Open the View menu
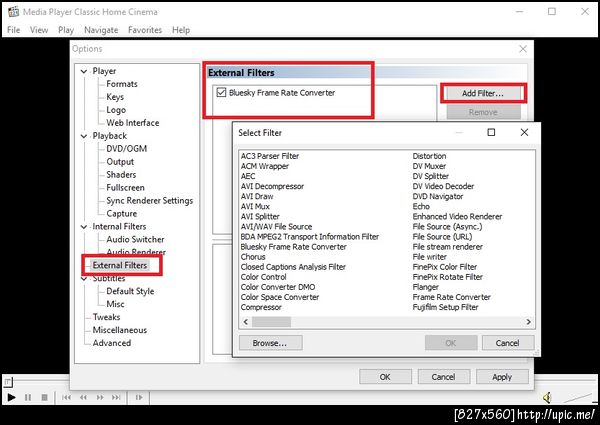Image resolution: width=600 pixels, height=425 pixels. tap(39, 30)
